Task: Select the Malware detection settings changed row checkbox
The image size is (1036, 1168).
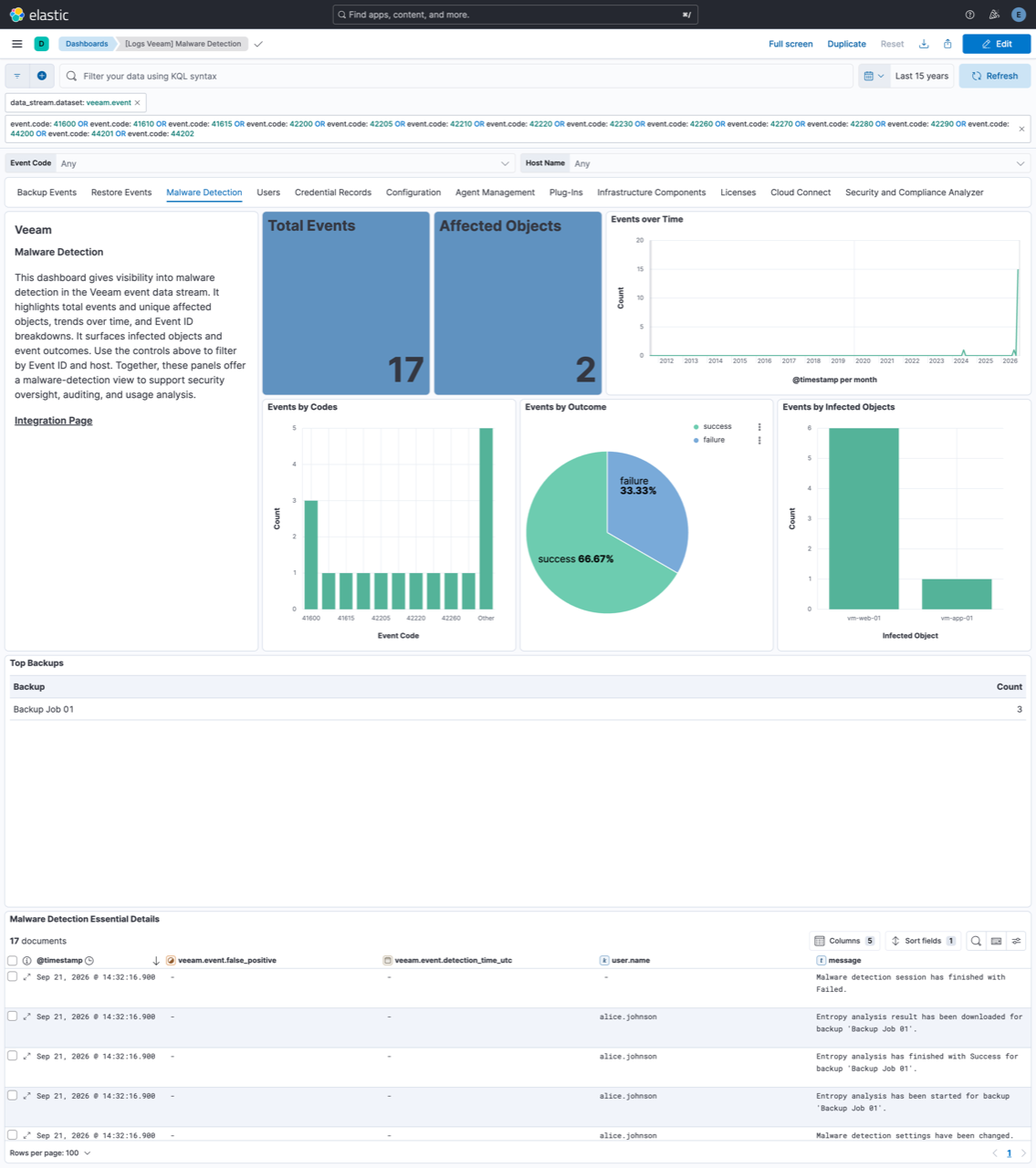Action: 12,1135
